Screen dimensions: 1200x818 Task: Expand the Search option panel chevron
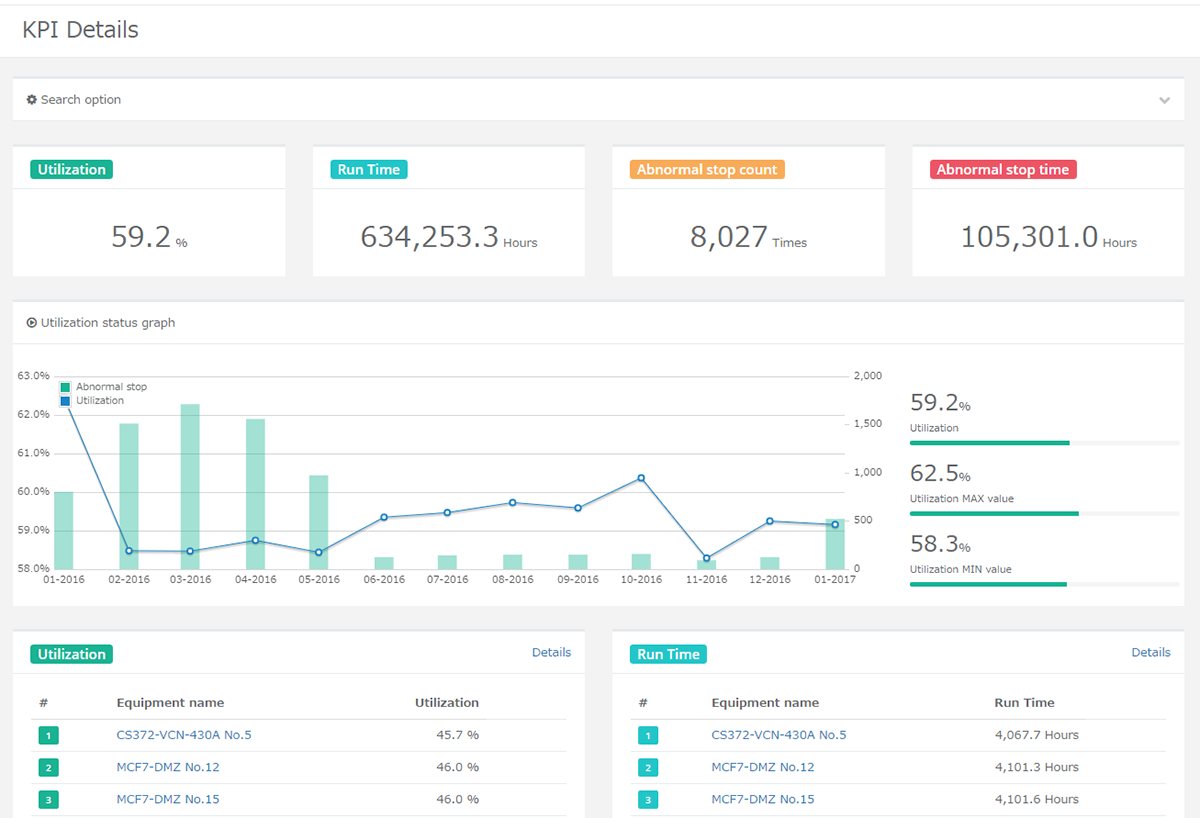[x=1165, y=100]
